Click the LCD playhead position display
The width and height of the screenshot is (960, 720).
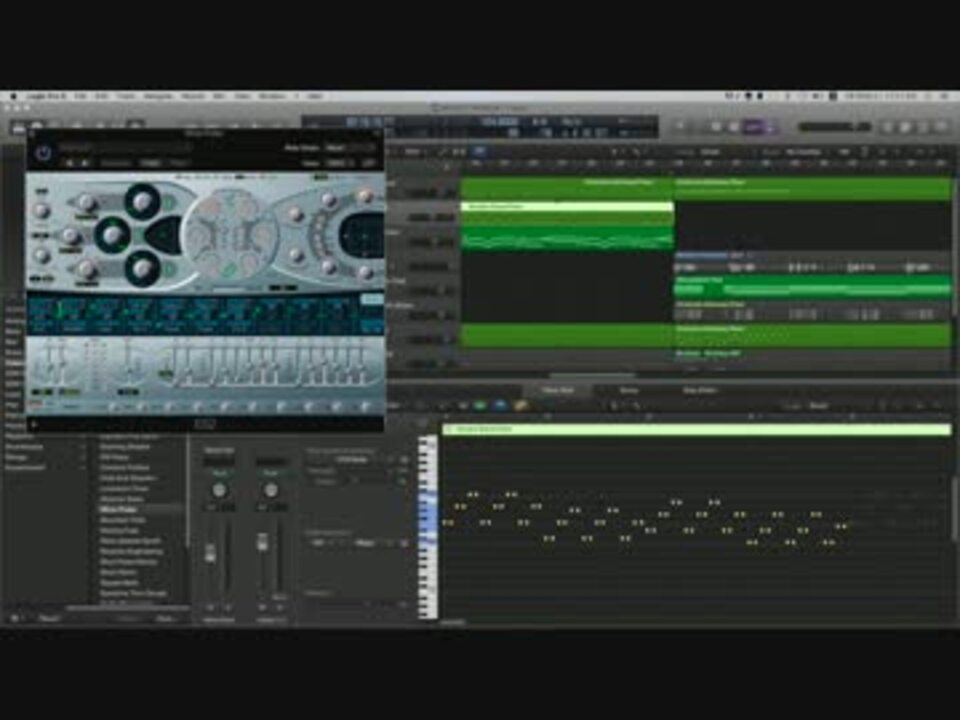click(371, 122)
